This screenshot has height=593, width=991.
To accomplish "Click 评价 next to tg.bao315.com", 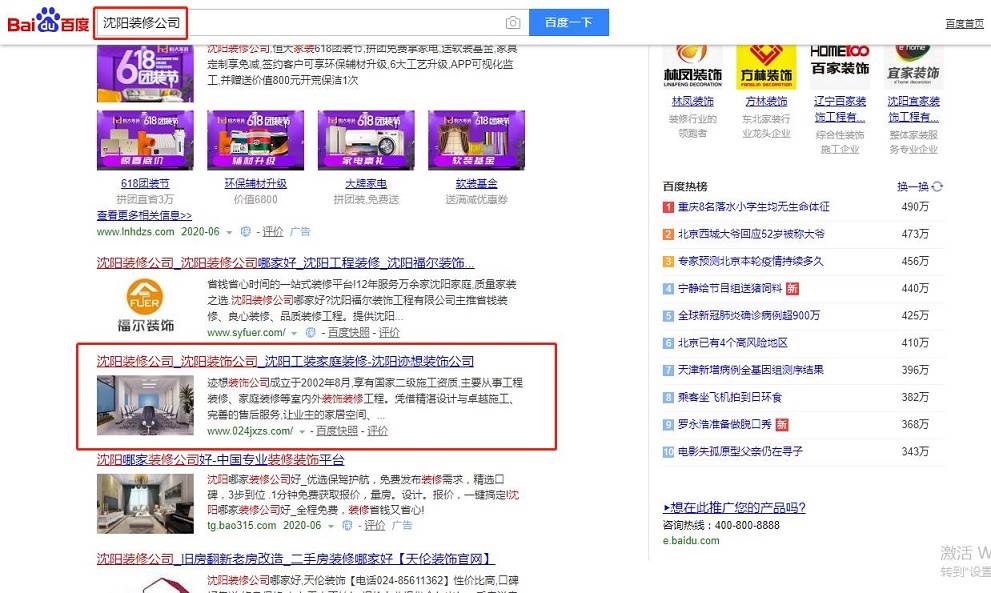I will 374,525.
